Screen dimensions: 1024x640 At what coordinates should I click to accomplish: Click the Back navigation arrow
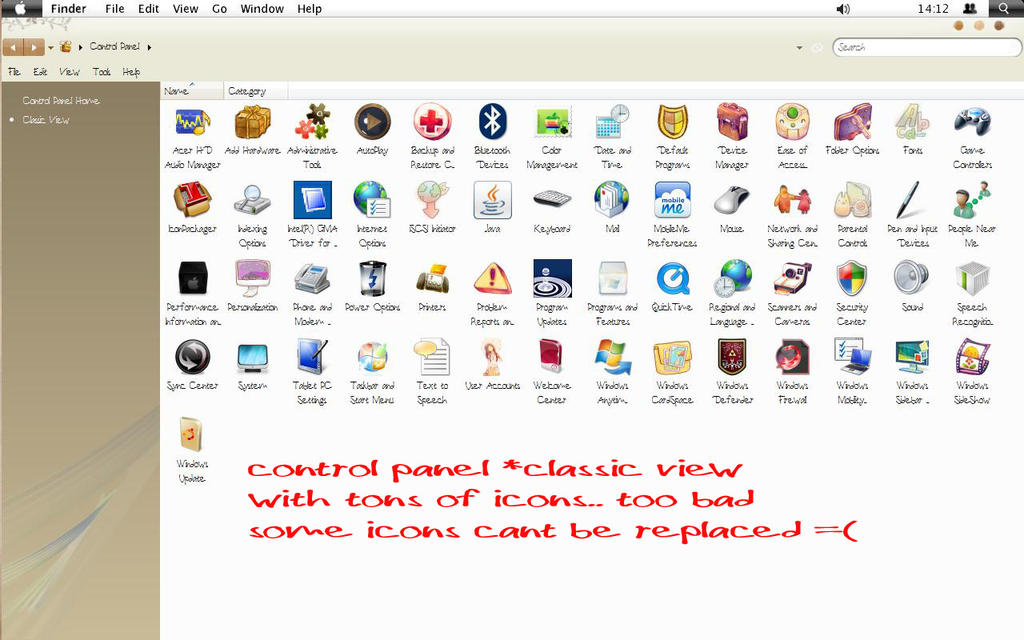click(12, 47)
